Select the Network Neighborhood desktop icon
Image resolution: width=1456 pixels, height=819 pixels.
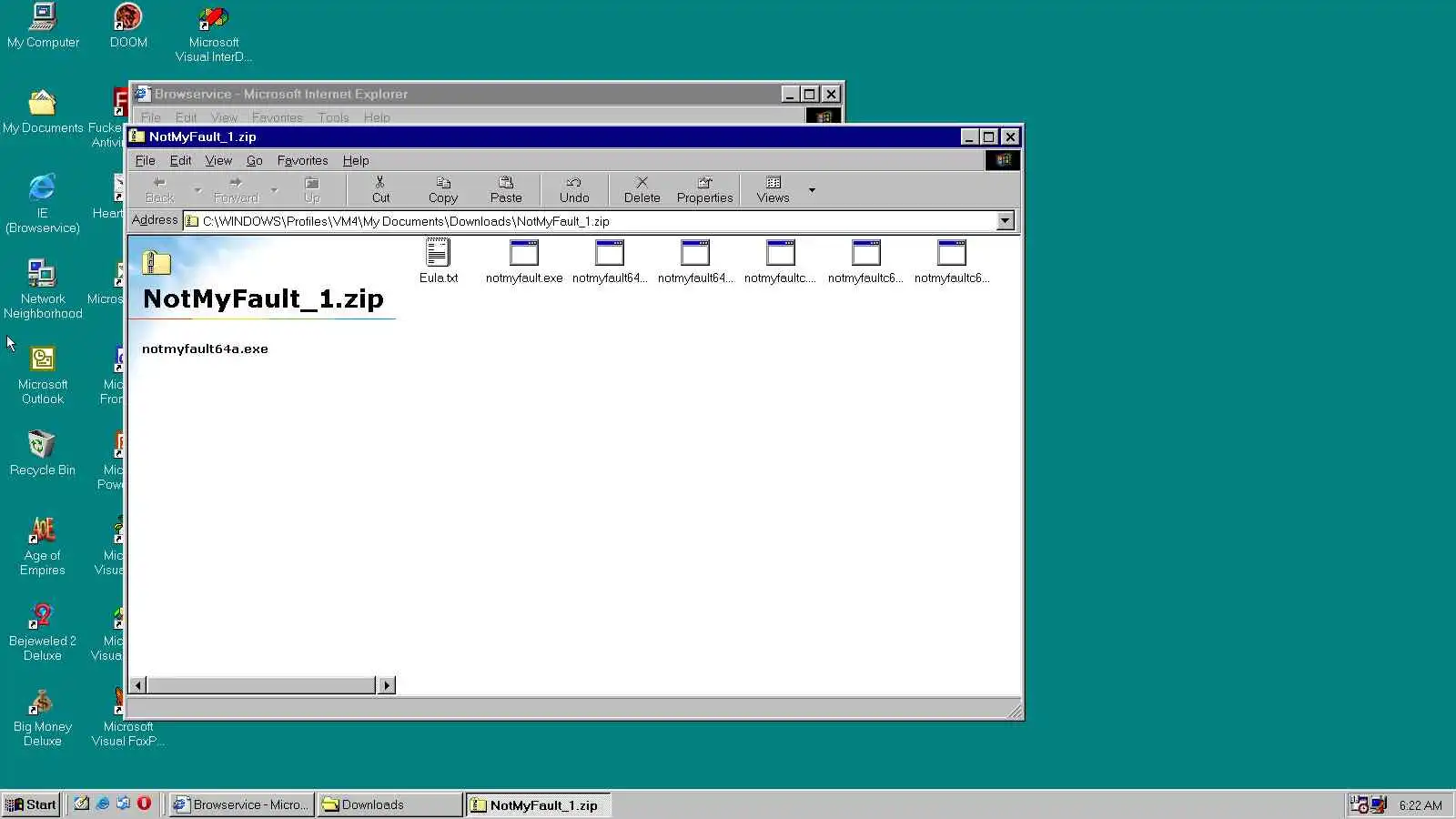43,288
